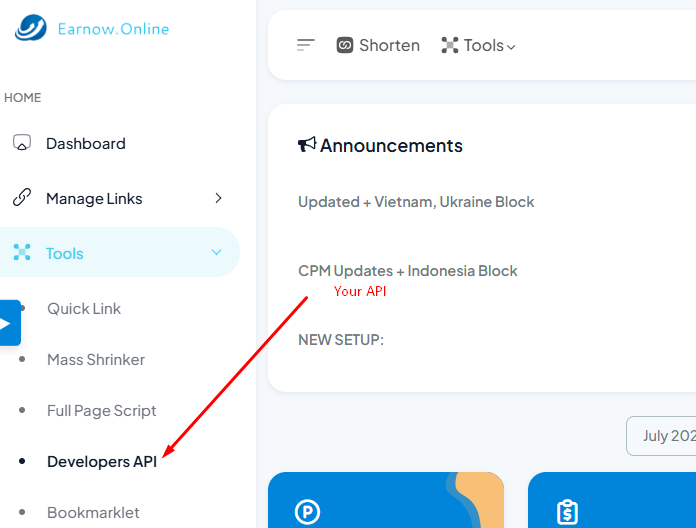The width and height of the screenshot is (696, 528).
Task: Expand the Manage Links chevron arrow
Action: click(218, 198)
